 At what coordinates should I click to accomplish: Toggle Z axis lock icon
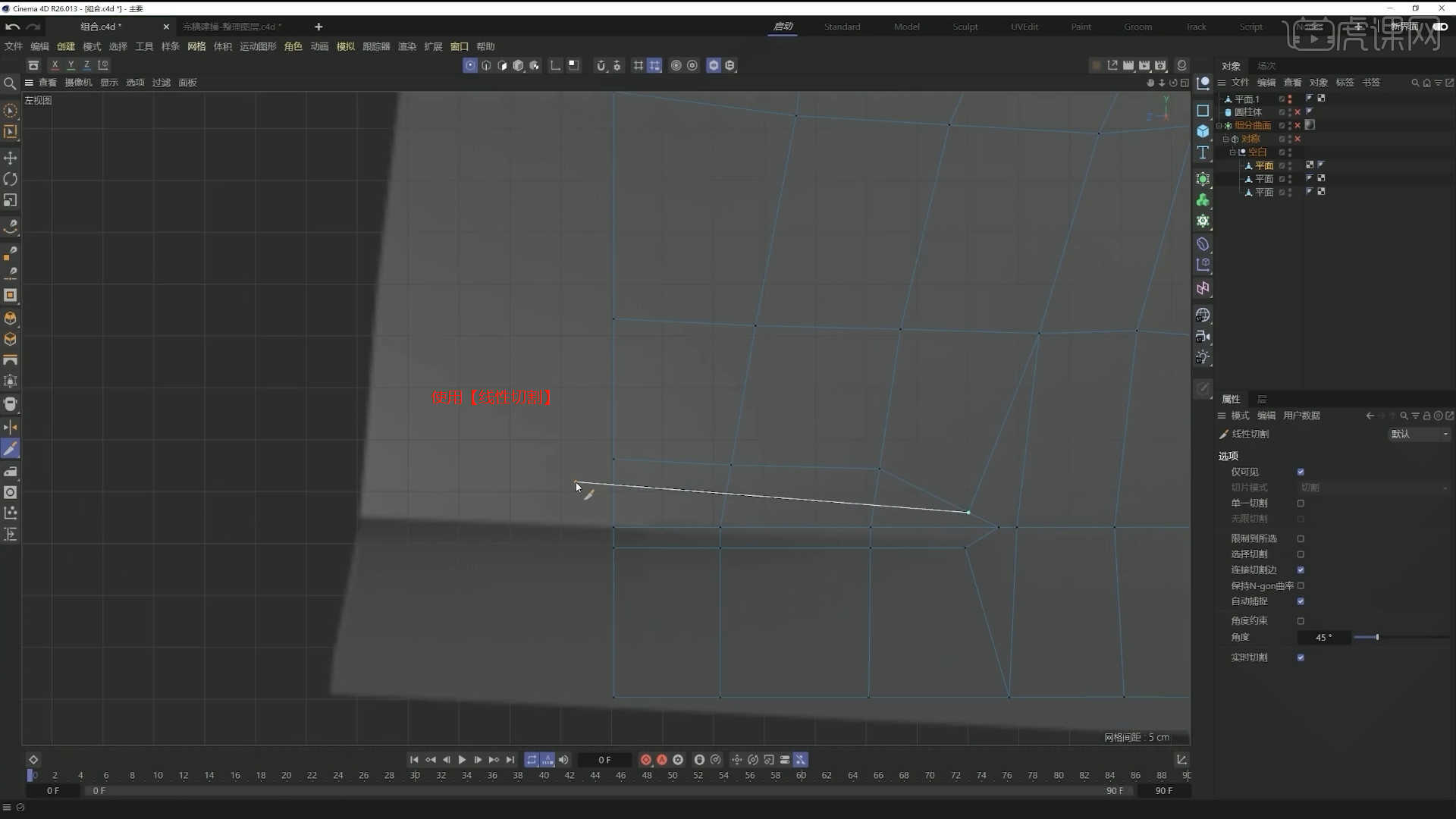coord(86,66)
